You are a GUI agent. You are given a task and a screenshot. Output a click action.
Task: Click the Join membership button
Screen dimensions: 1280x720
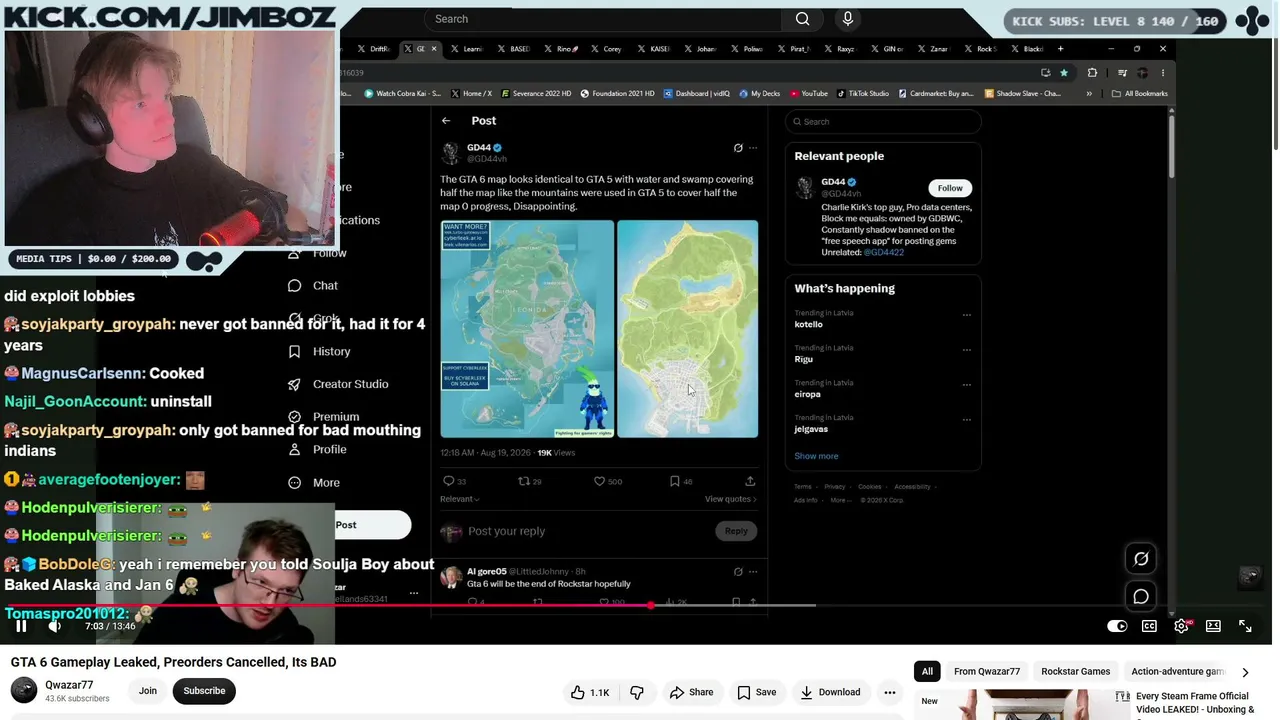point(148,691)
